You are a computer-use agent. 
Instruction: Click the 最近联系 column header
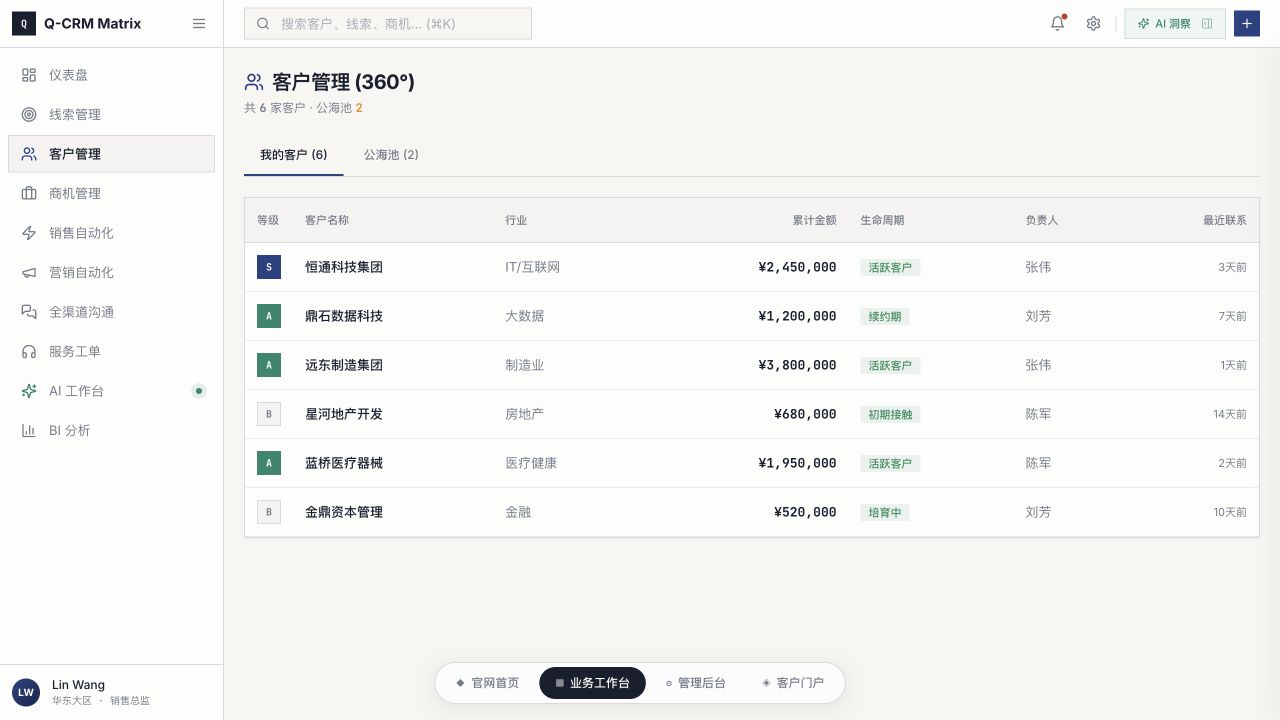pos(1224,220)
